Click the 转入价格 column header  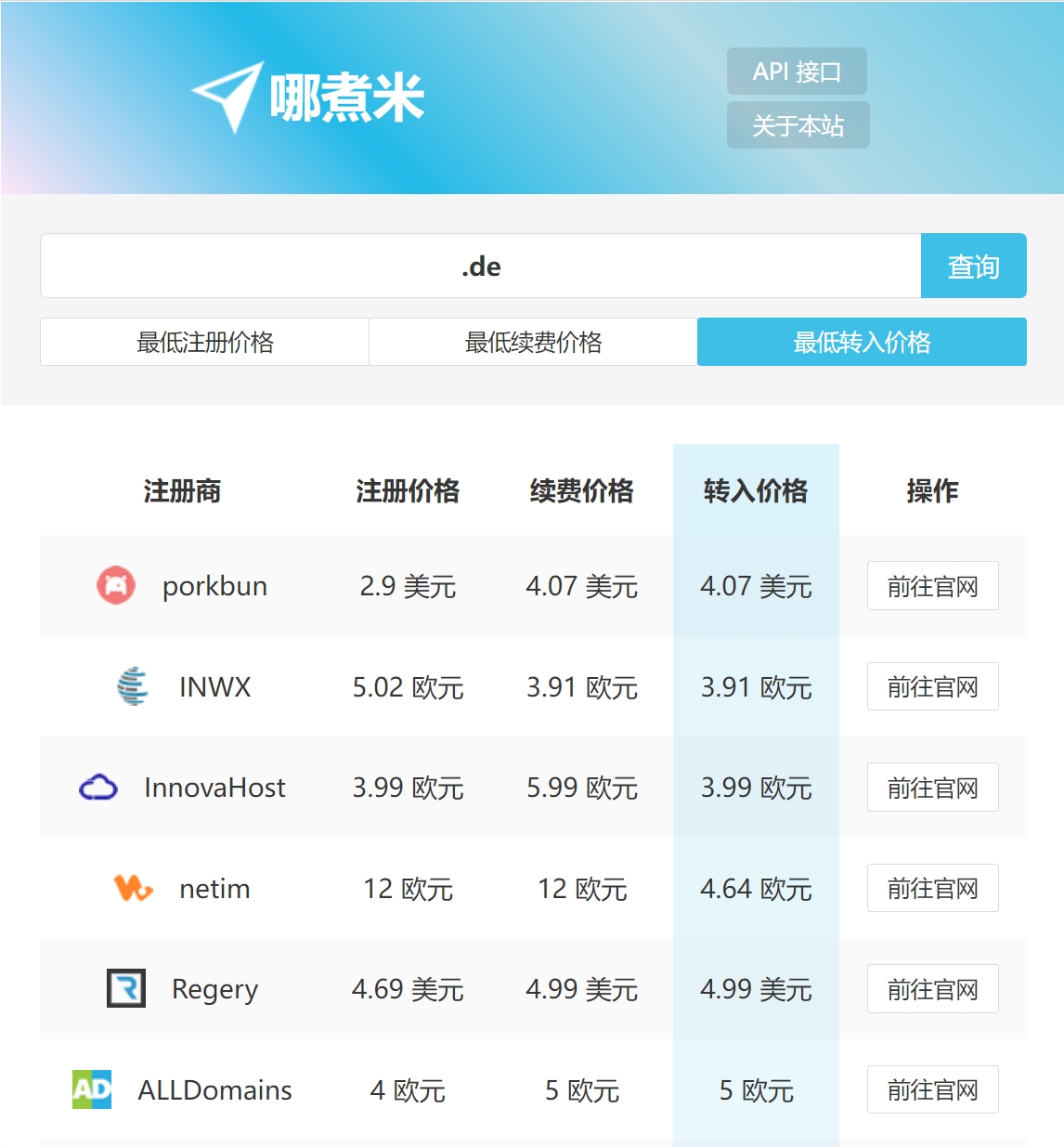click(756, 490)
